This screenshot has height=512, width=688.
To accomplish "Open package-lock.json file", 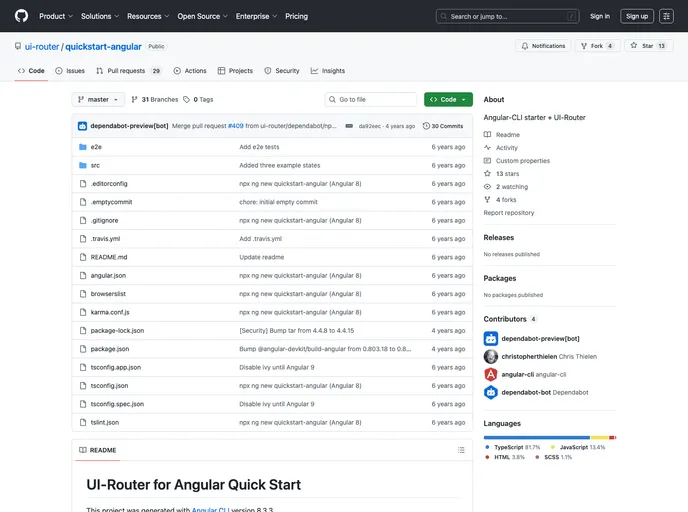I will [x=117, y=331].
